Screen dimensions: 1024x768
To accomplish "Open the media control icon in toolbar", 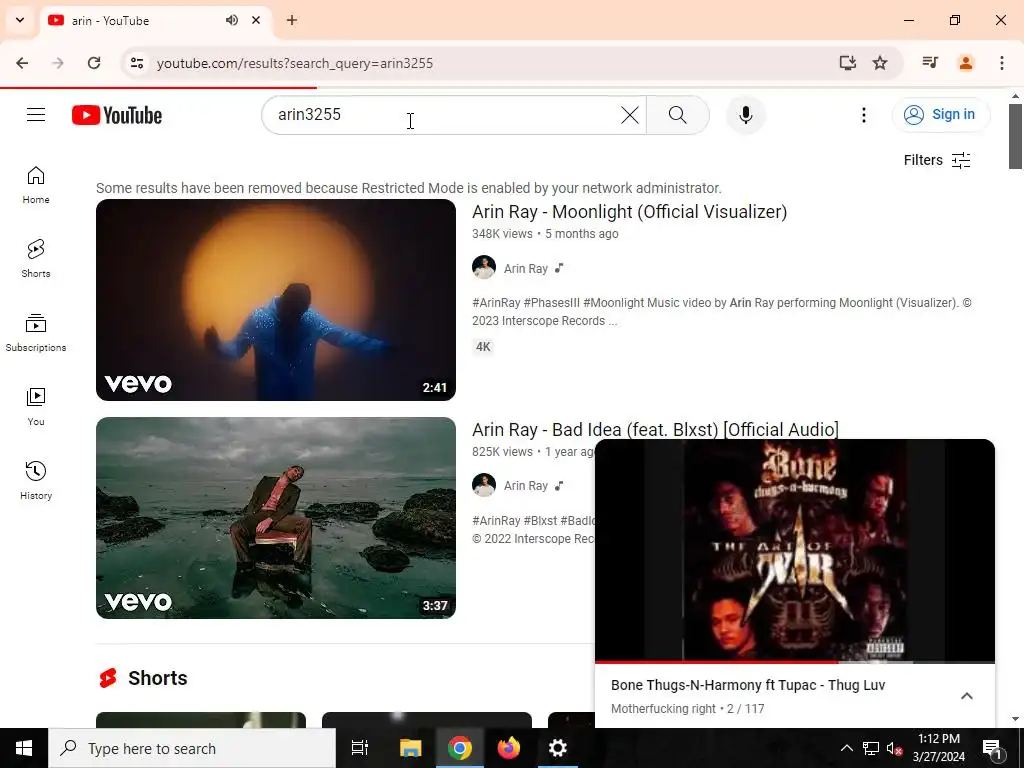I will (x=930, y=63).
